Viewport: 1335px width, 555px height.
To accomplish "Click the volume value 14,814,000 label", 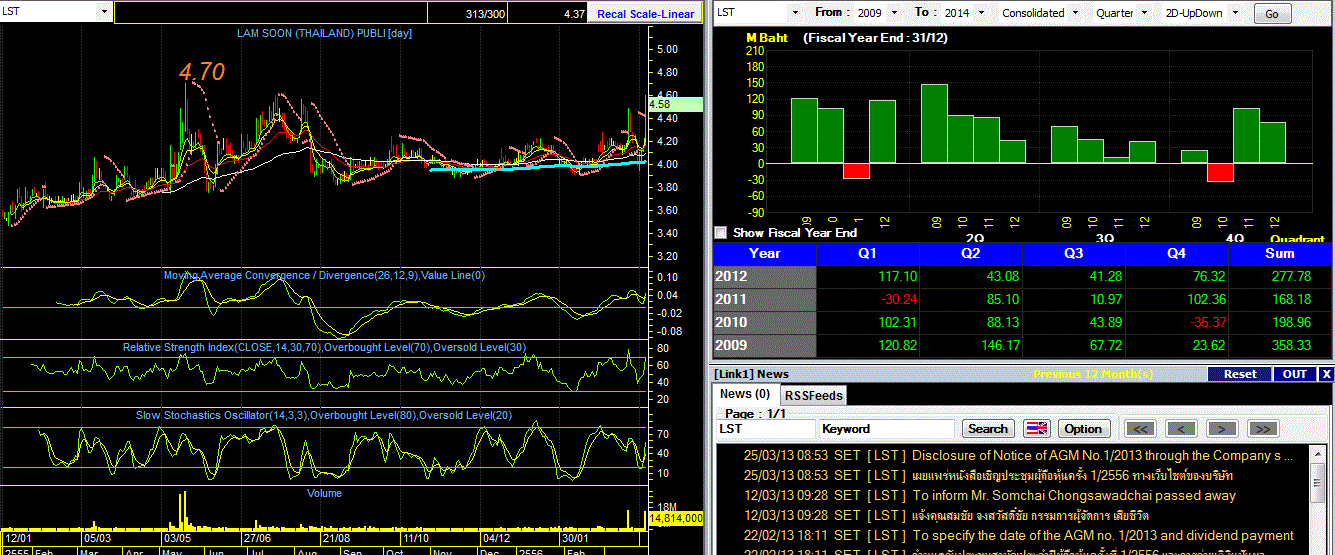I will tap(676, 519).
